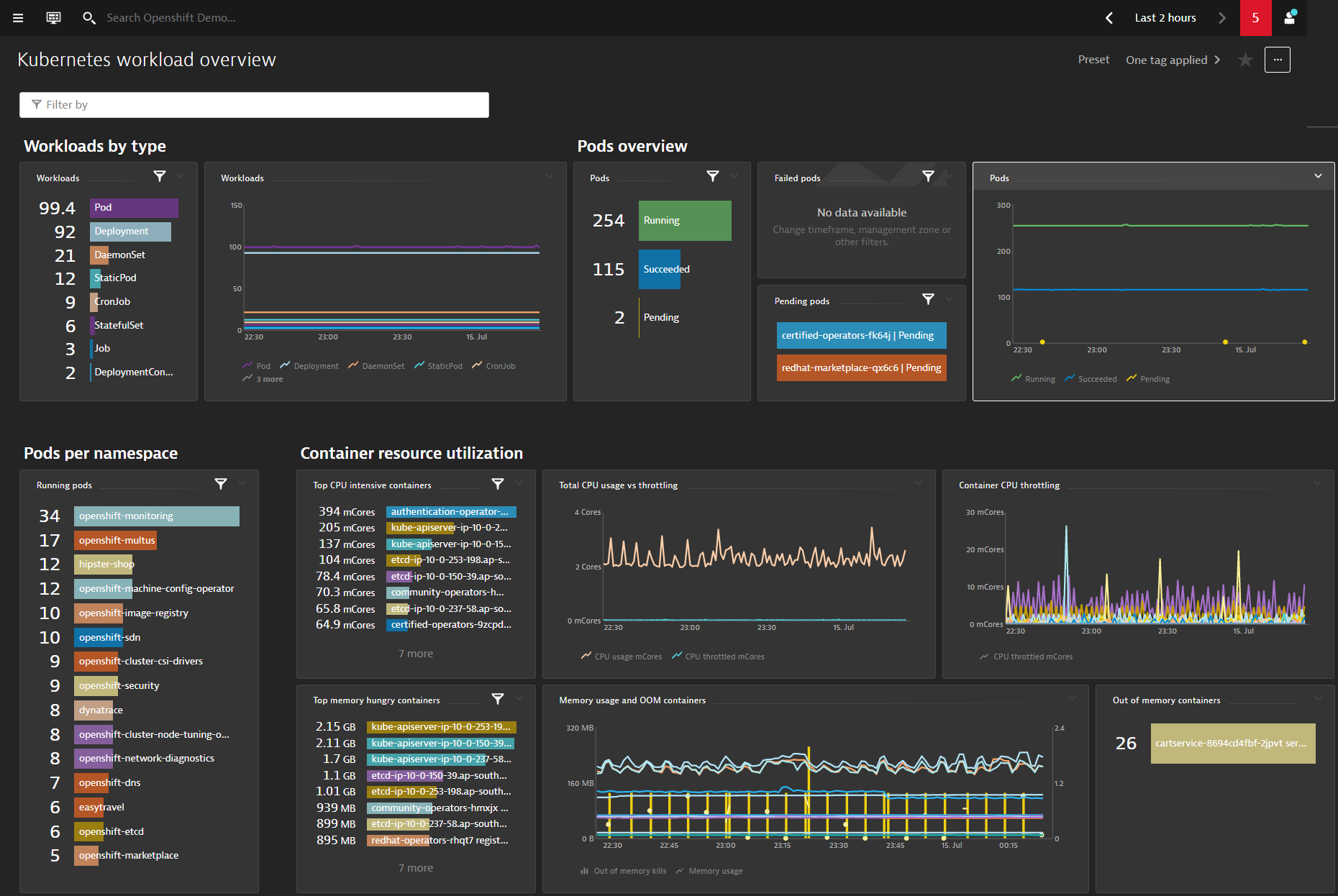
Task: Click filter icon on Running pods tile
Action: pyautogui.click(x=221, y=484)
